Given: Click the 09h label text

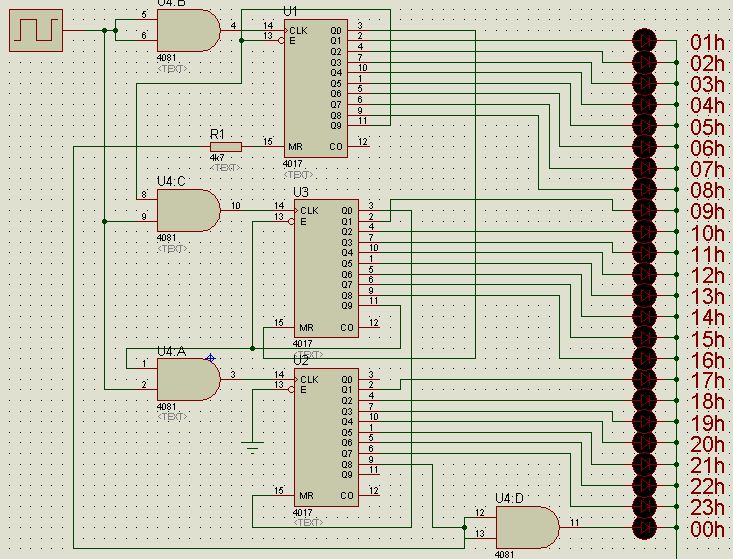Looking at the screenshot, I should (708, 211).
